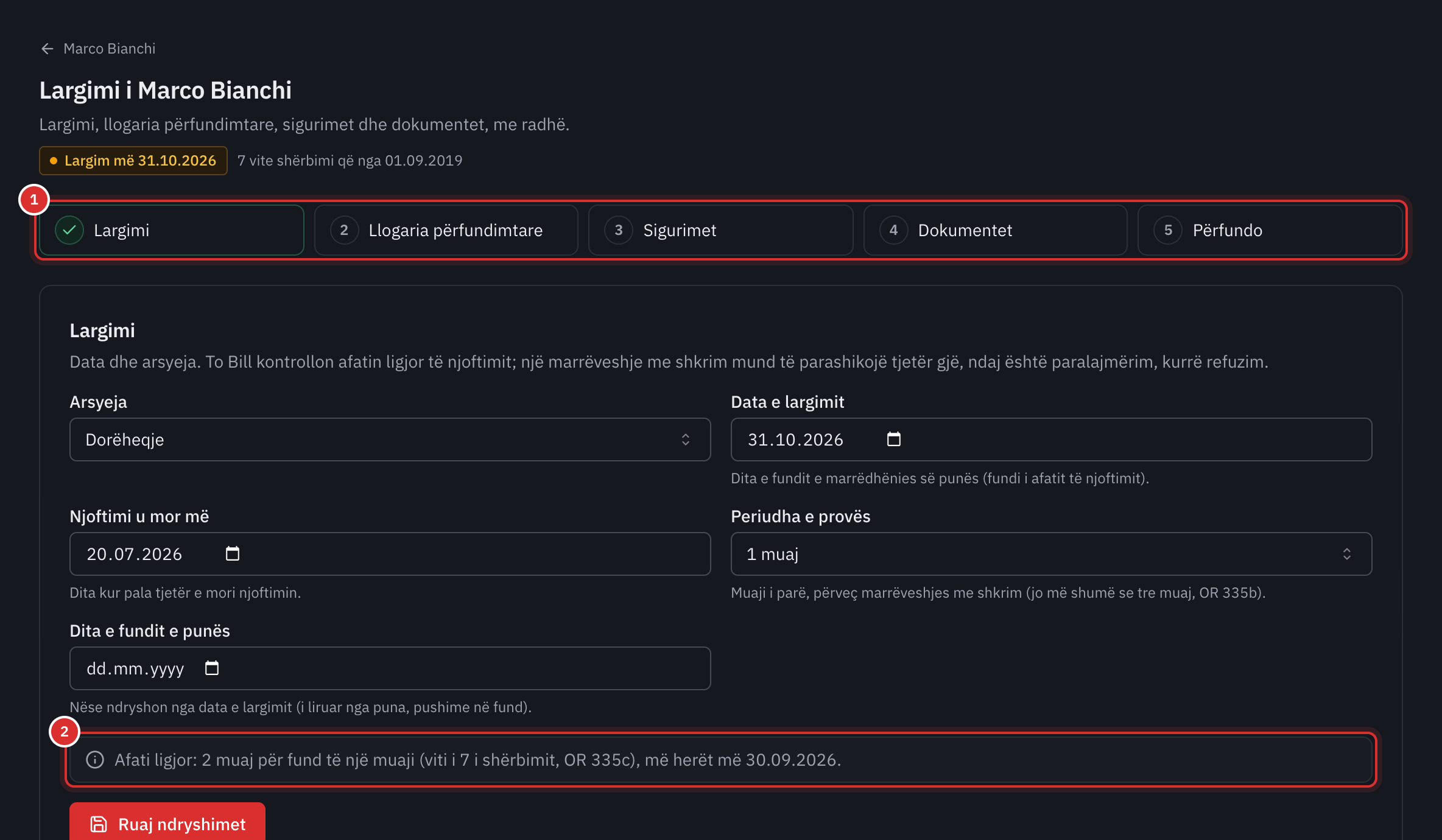Image resolution: width=1442 pixels, height=840 pixels.
Task: Click the save icon on Ruaj ndryshimet
Action: (x=99, y=824)
